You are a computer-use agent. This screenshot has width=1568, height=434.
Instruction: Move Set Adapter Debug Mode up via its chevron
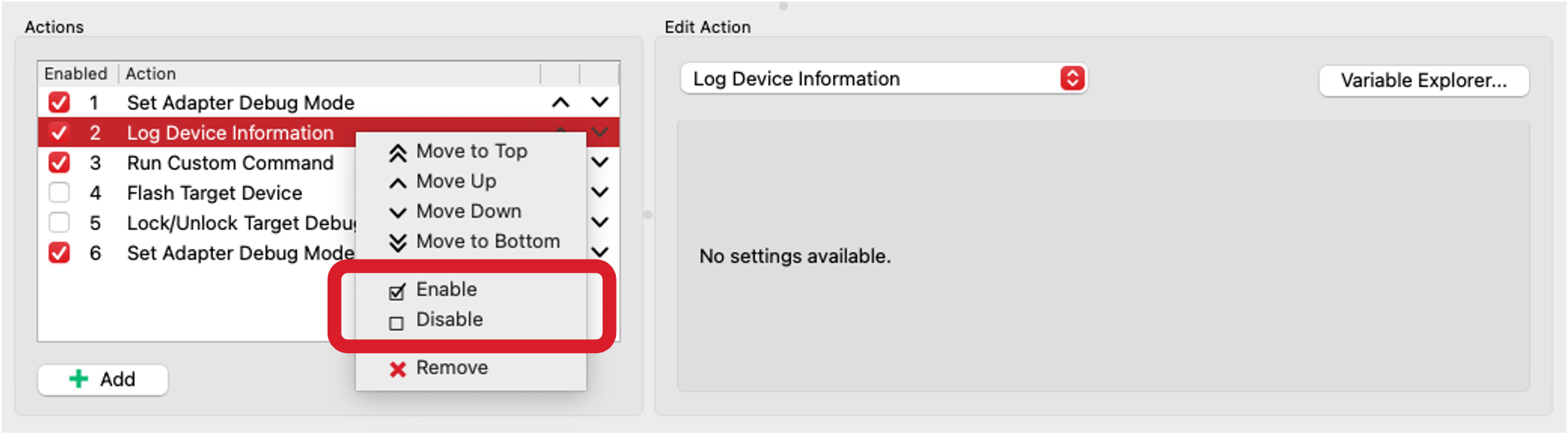560,103
